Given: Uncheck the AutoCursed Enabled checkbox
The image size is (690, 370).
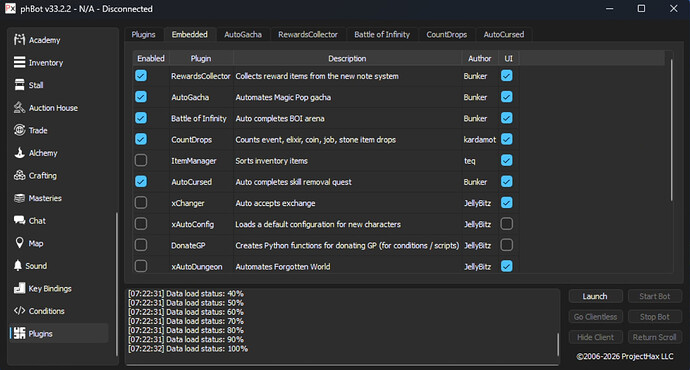Looking at the screenshot, I should [141, 181].
